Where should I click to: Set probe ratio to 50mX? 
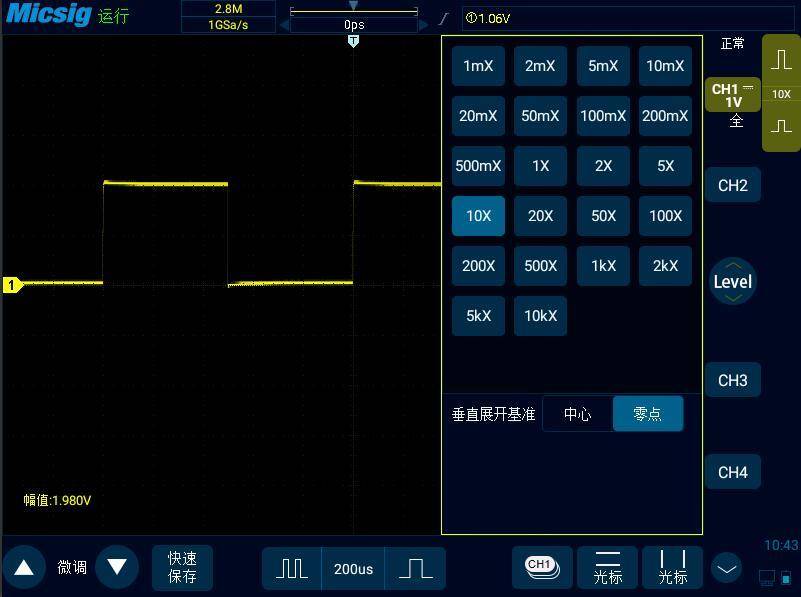point(540,116)
